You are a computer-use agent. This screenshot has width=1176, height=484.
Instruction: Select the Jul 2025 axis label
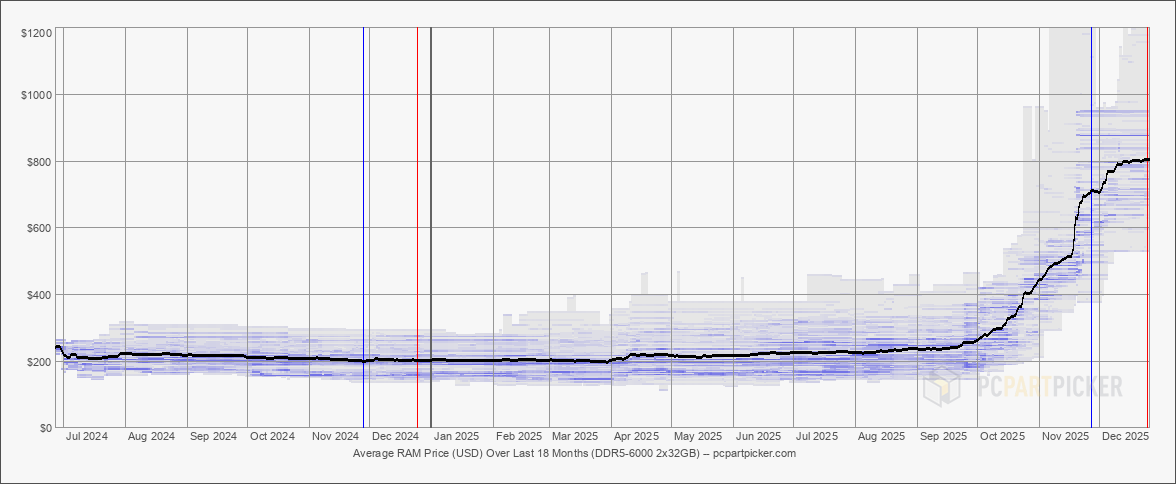(x=817, y=436)
